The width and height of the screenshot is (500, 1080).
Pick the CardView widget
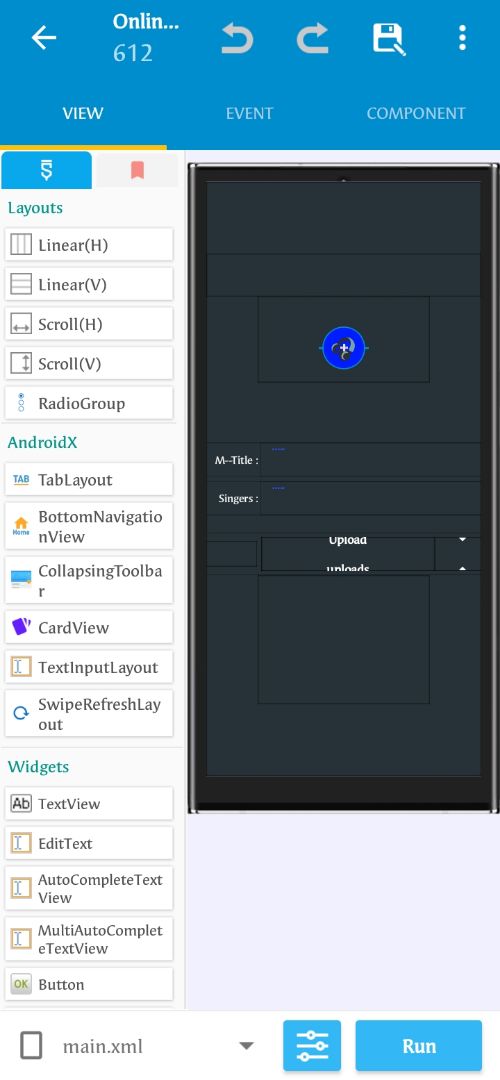coord(89,627)
